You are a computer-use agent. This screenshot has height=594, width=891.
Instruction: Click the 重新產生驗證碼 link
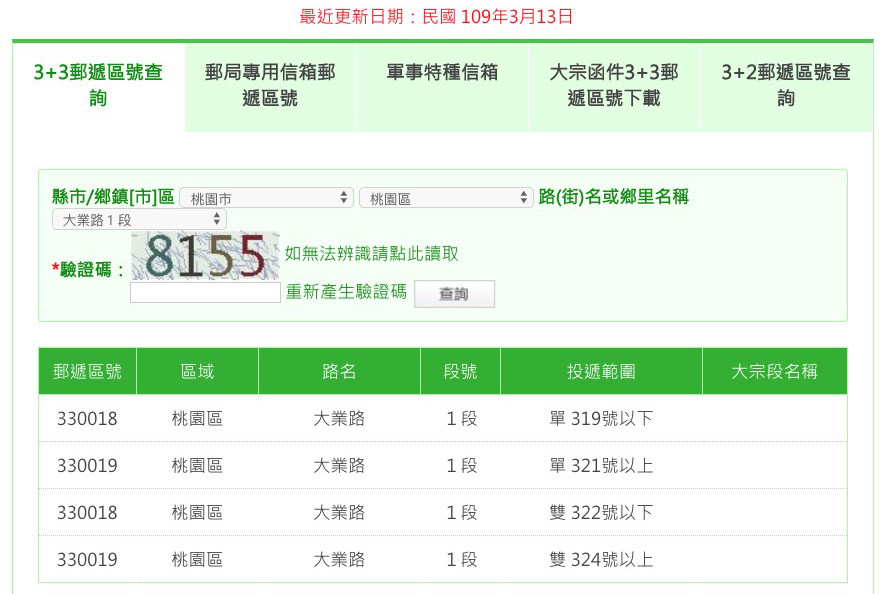click(345, 293)
